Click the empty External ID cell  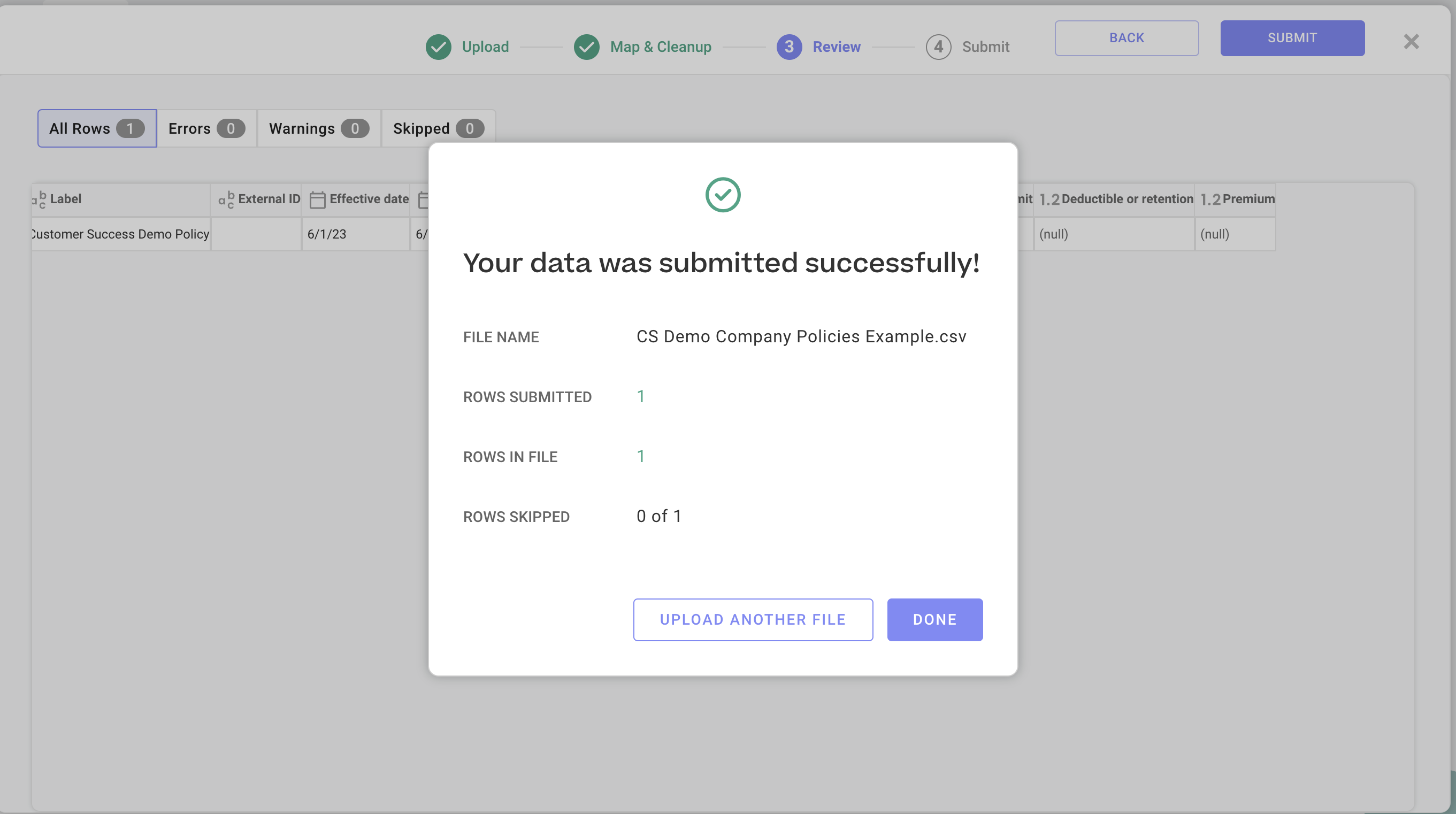click(256, 234)
